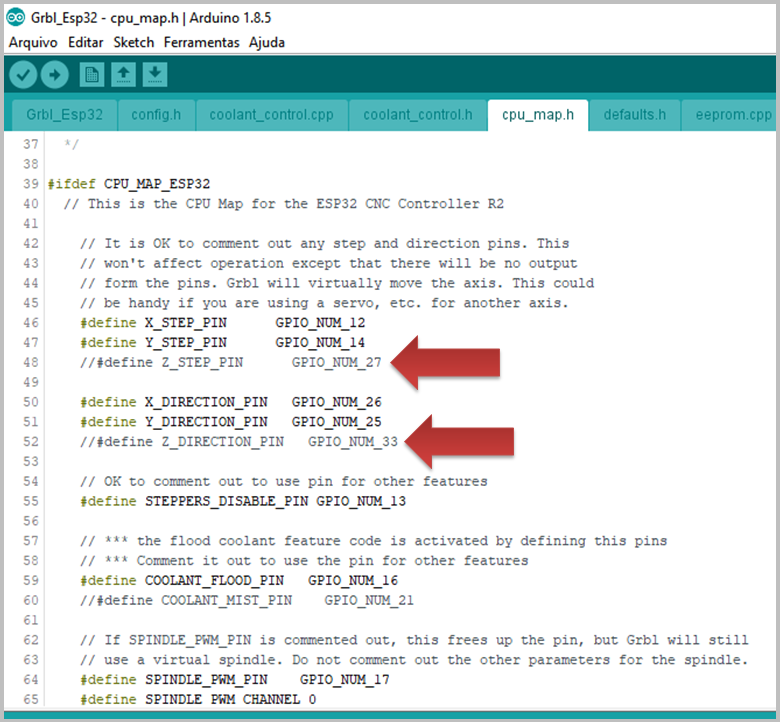Save the sketch with the down-arrow icon
The width and height of the screenshot is (780, 722).
tap(155, 75)
